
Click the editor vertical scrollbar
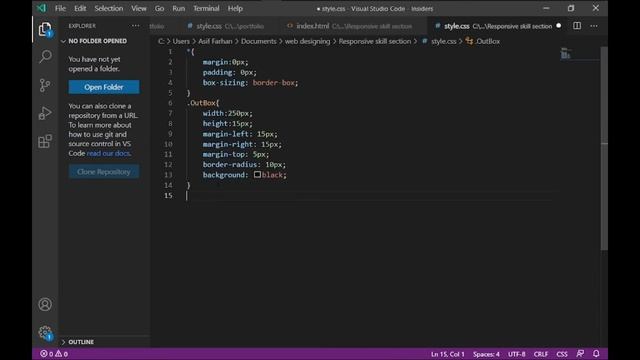(604, 148)
